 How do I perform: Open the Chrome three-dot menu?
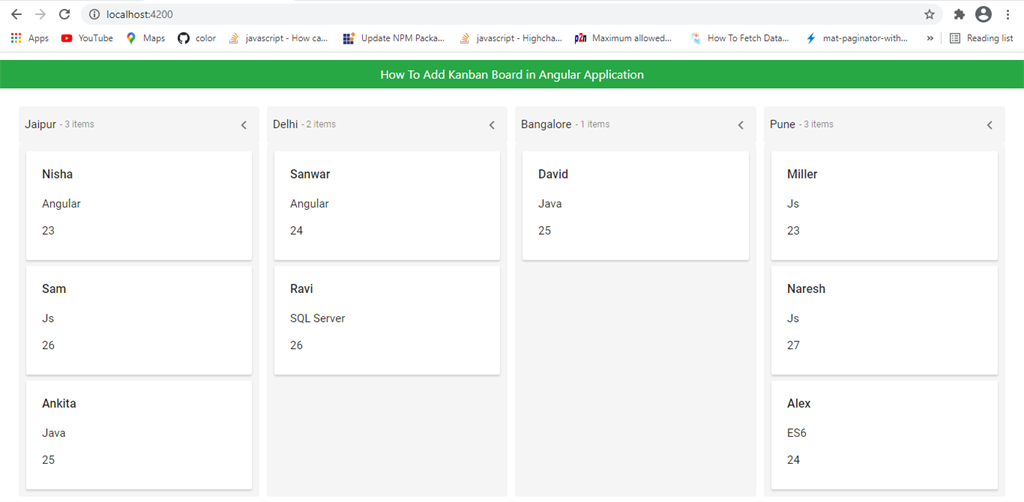click(x=1007, y=15)
